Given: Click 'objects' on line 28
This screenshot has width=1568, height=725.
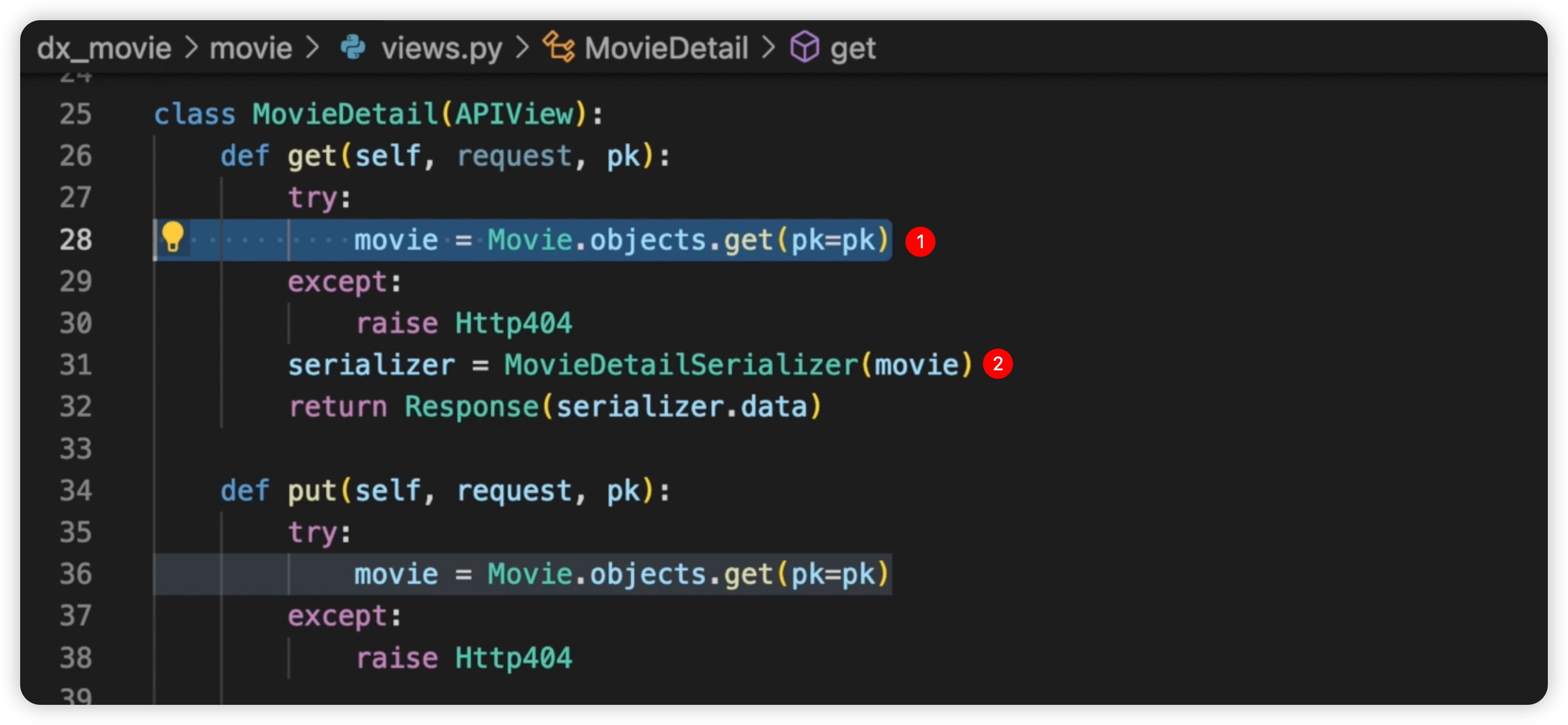Looking at the screenshot, I should click(648, 241).
